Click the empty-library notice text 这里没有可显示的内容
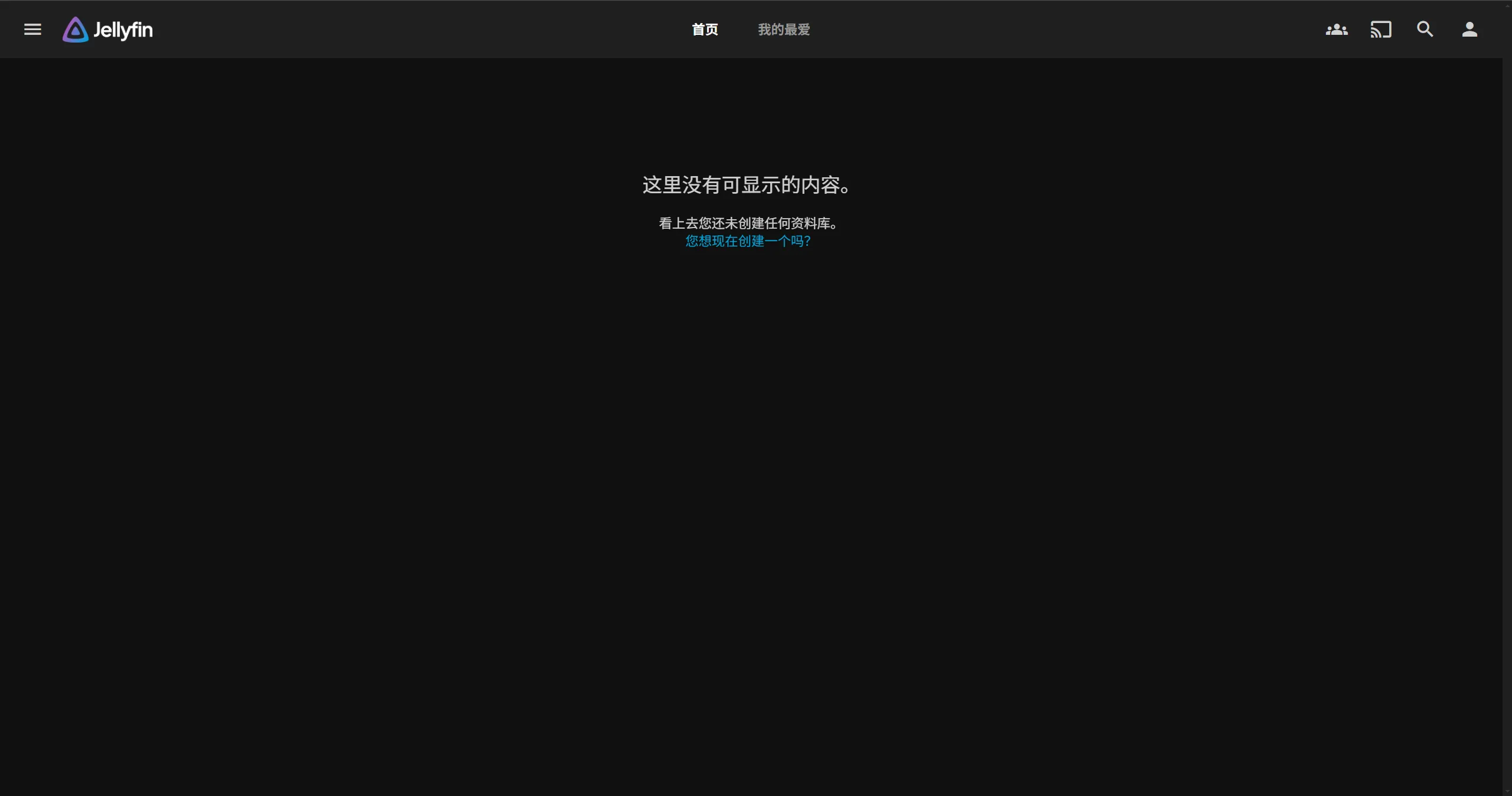1512x796 pixels. click(x=745, y=185)
